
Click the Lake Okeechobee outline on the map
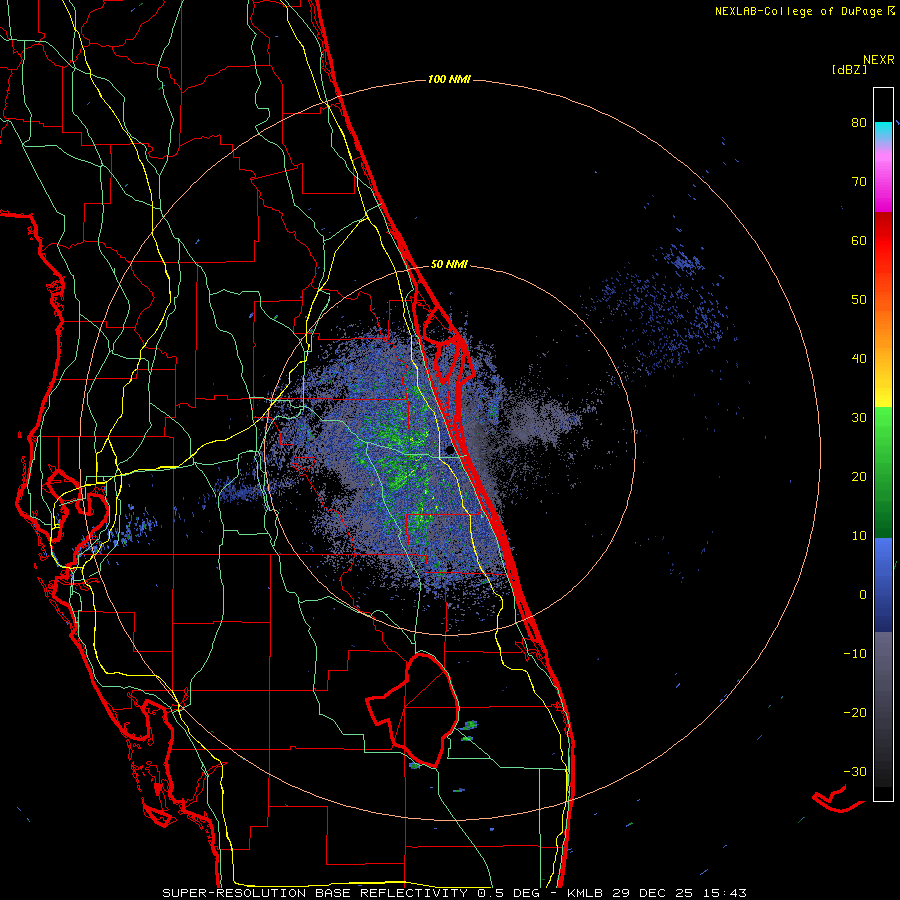coord(413,709)
